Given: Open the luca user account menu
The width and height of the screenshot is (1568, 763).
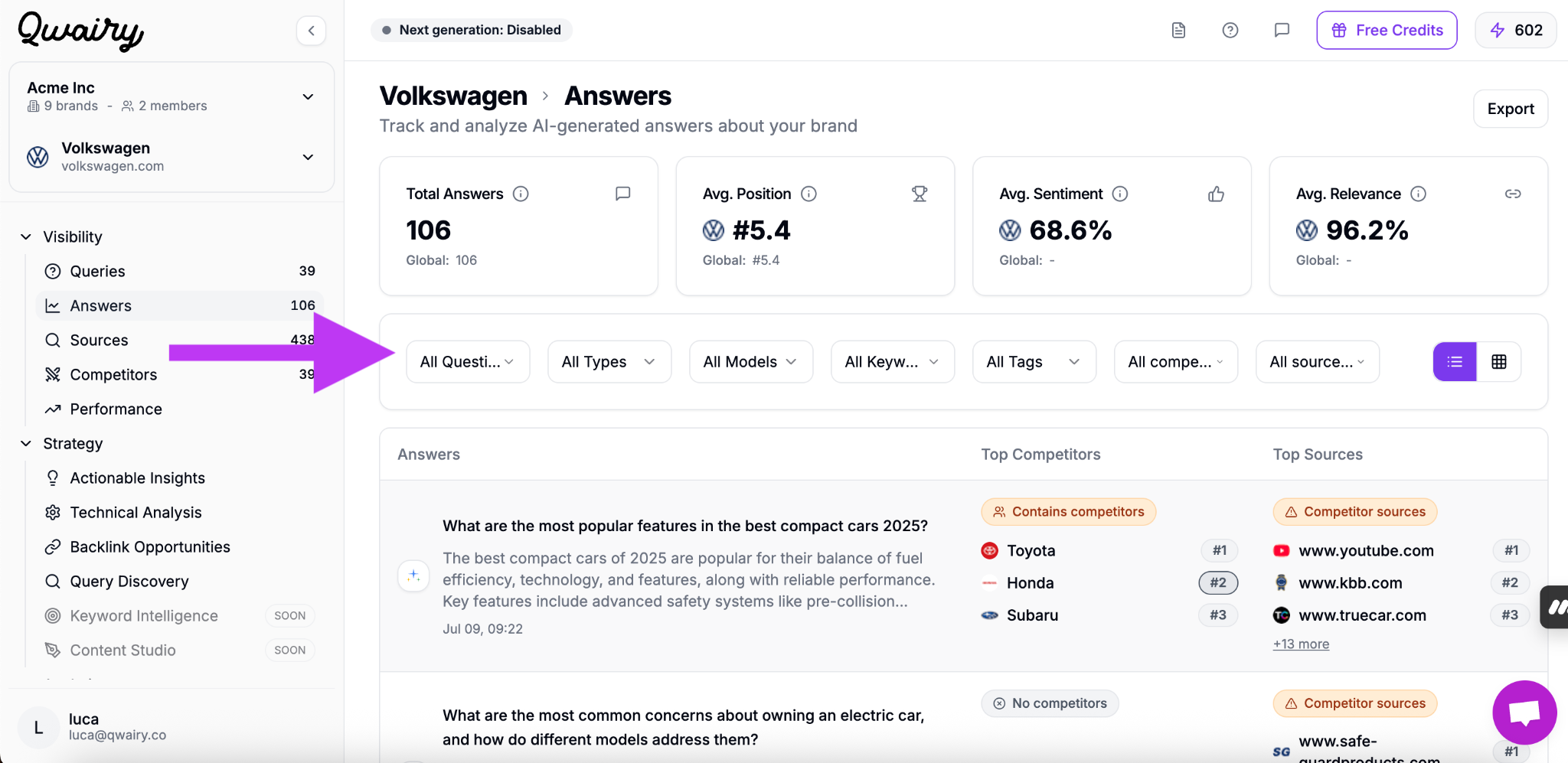Looking at the screenshot, I should pyautogui.click(x=171, y=727).
